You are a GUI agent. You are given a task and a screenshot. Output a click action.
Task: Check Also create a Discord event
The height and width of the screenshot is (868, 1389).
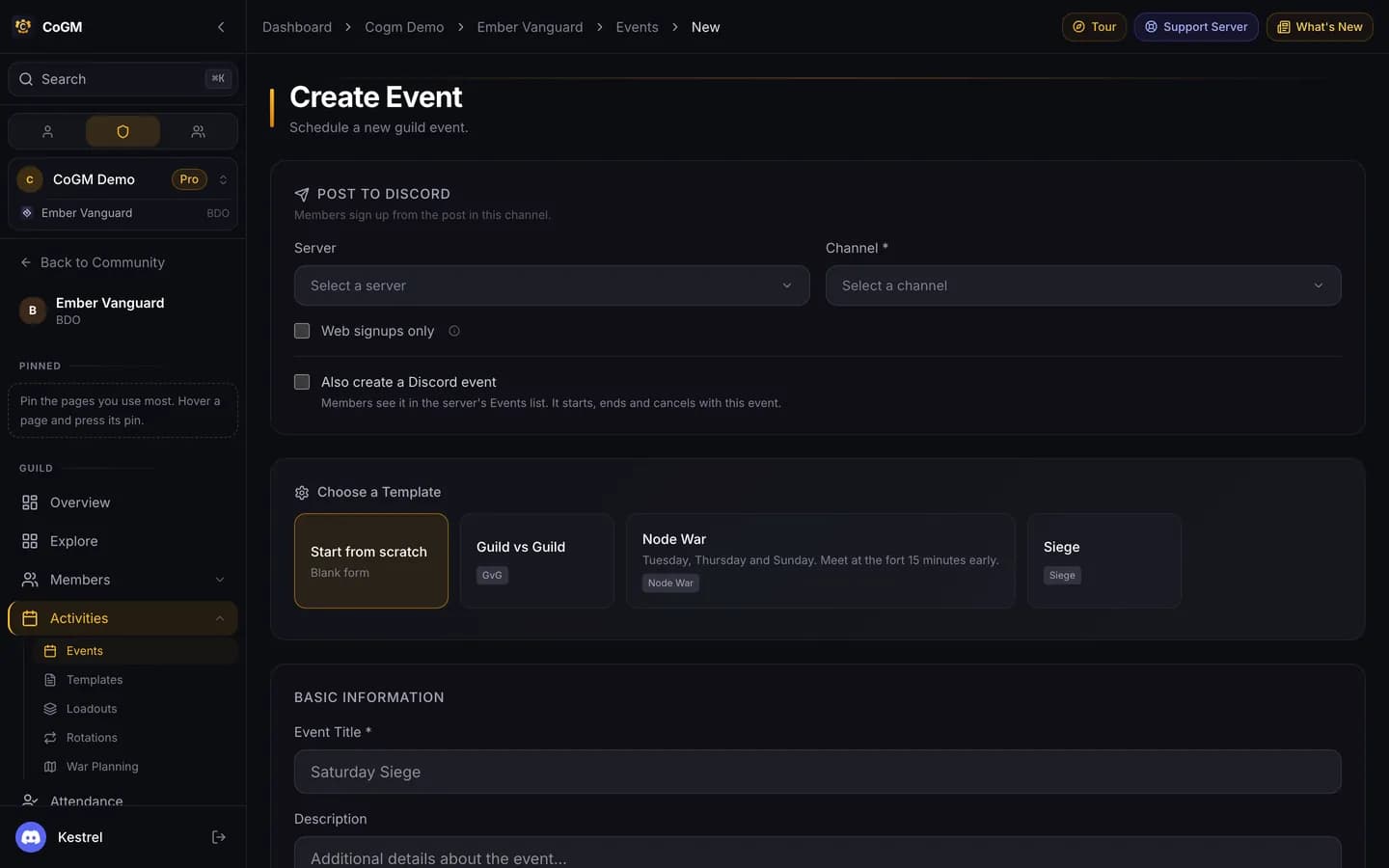coord(302,382)
